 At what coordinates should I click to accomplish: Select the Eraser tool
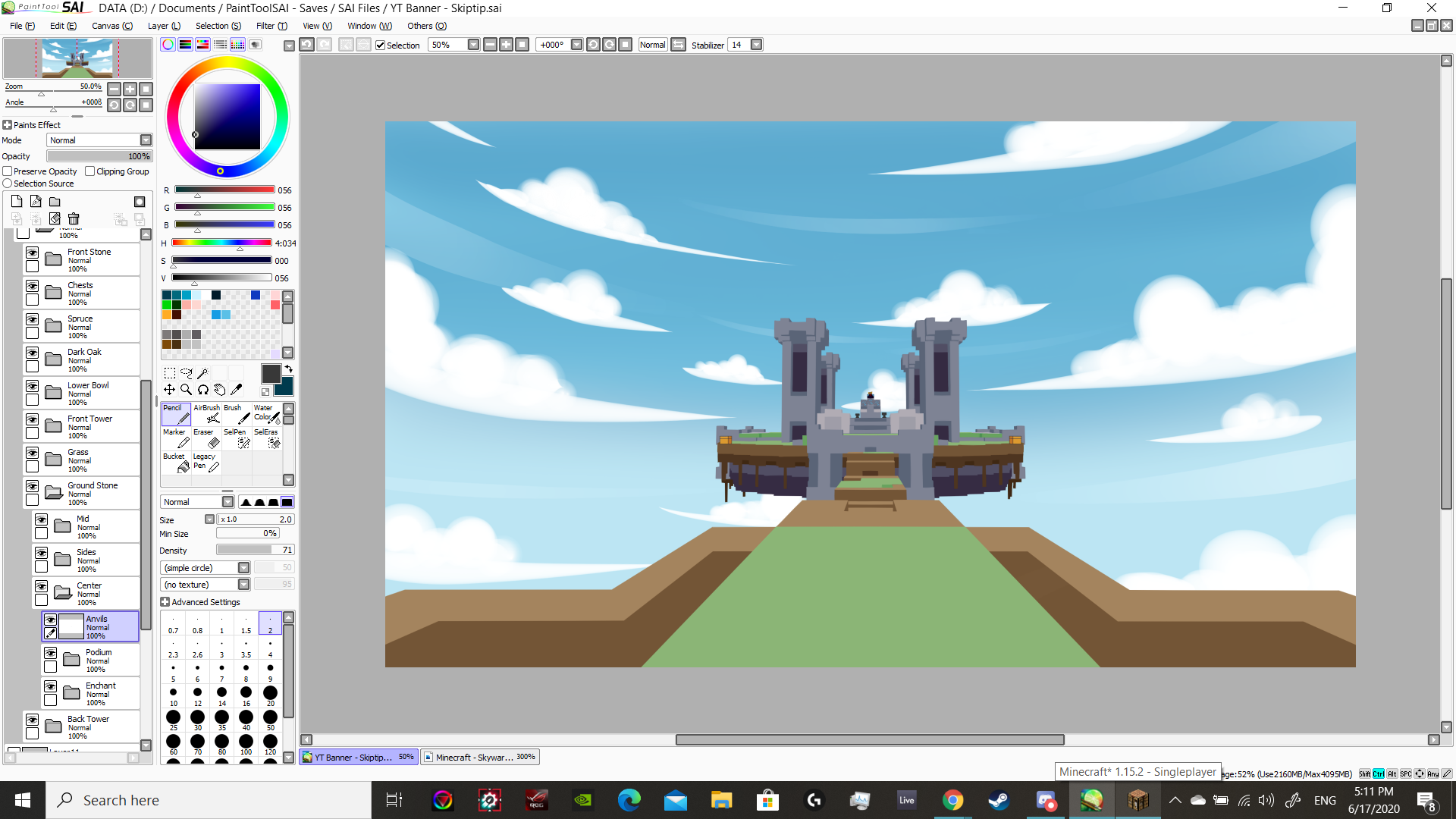(x=206, y=438)
